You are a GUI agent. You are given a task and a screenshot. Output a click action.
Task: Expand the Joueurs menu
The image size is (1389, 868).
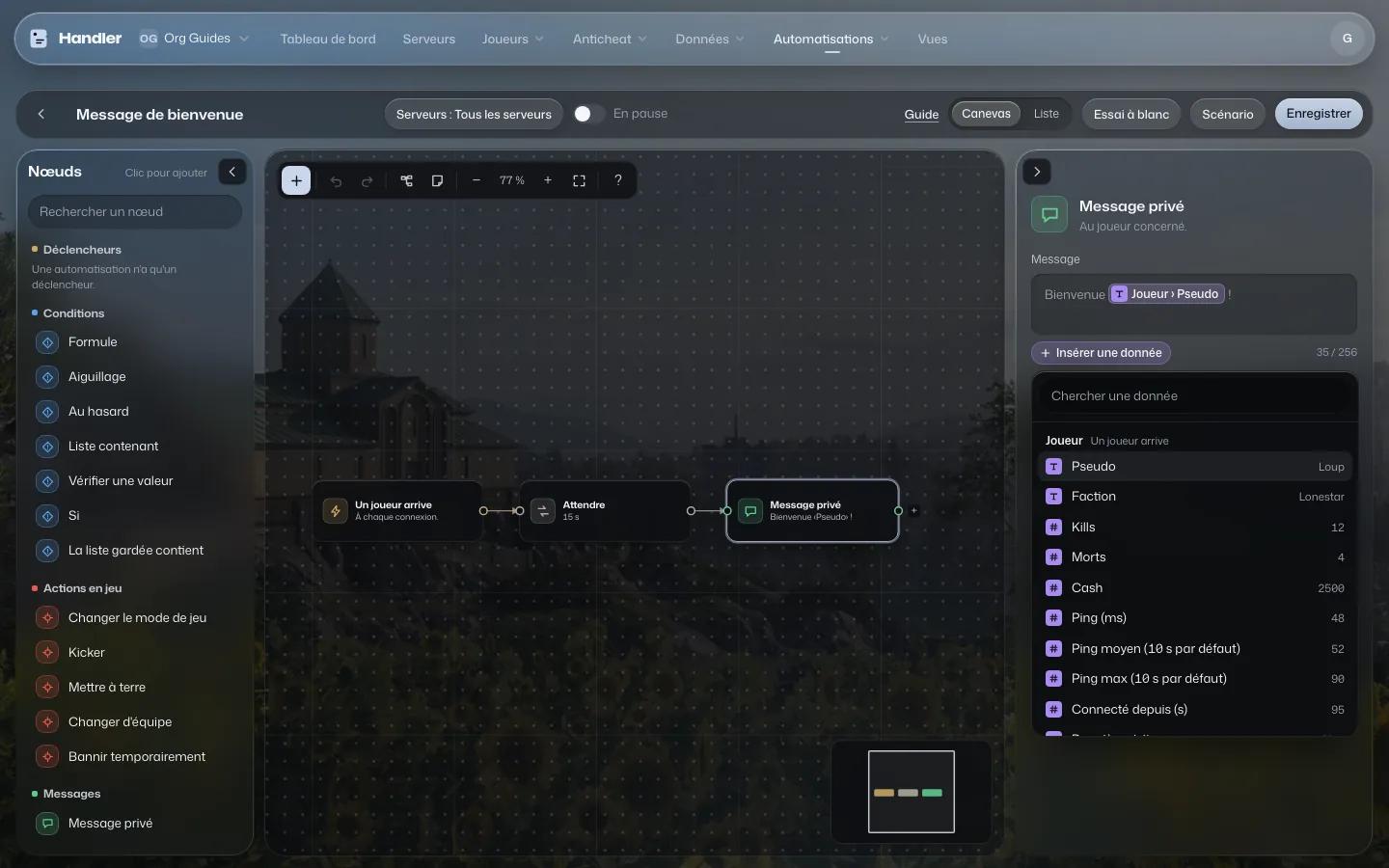(513, 39)
